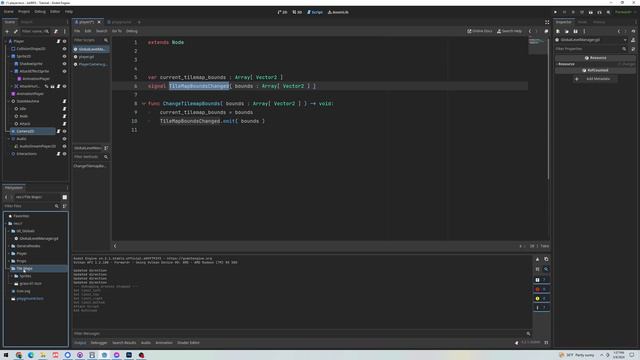
Task: Open the Scene menu
Action: pos(9,12)
